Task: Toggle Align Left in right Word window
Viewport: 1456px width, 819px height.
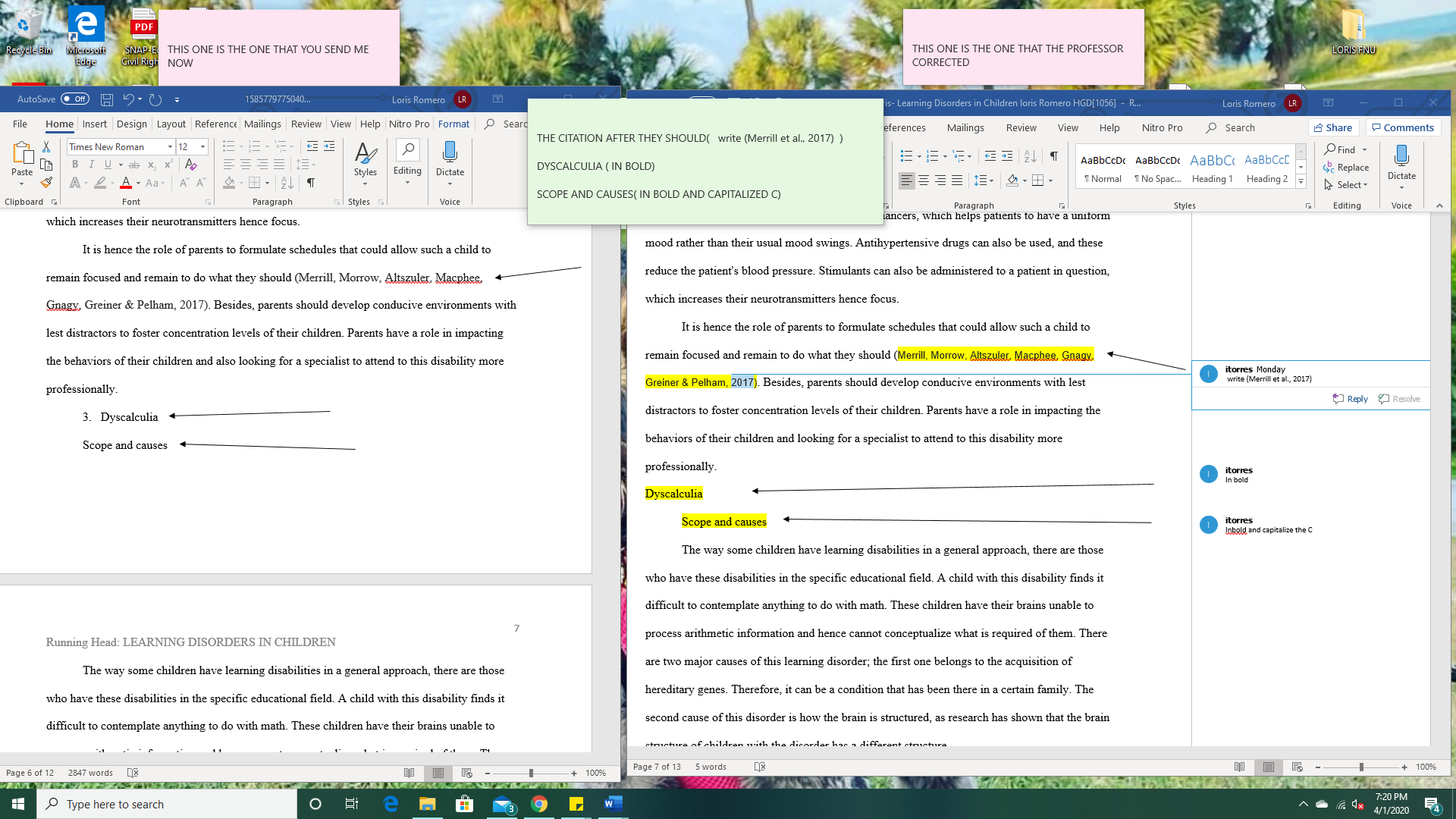Action: click(907, 180)
